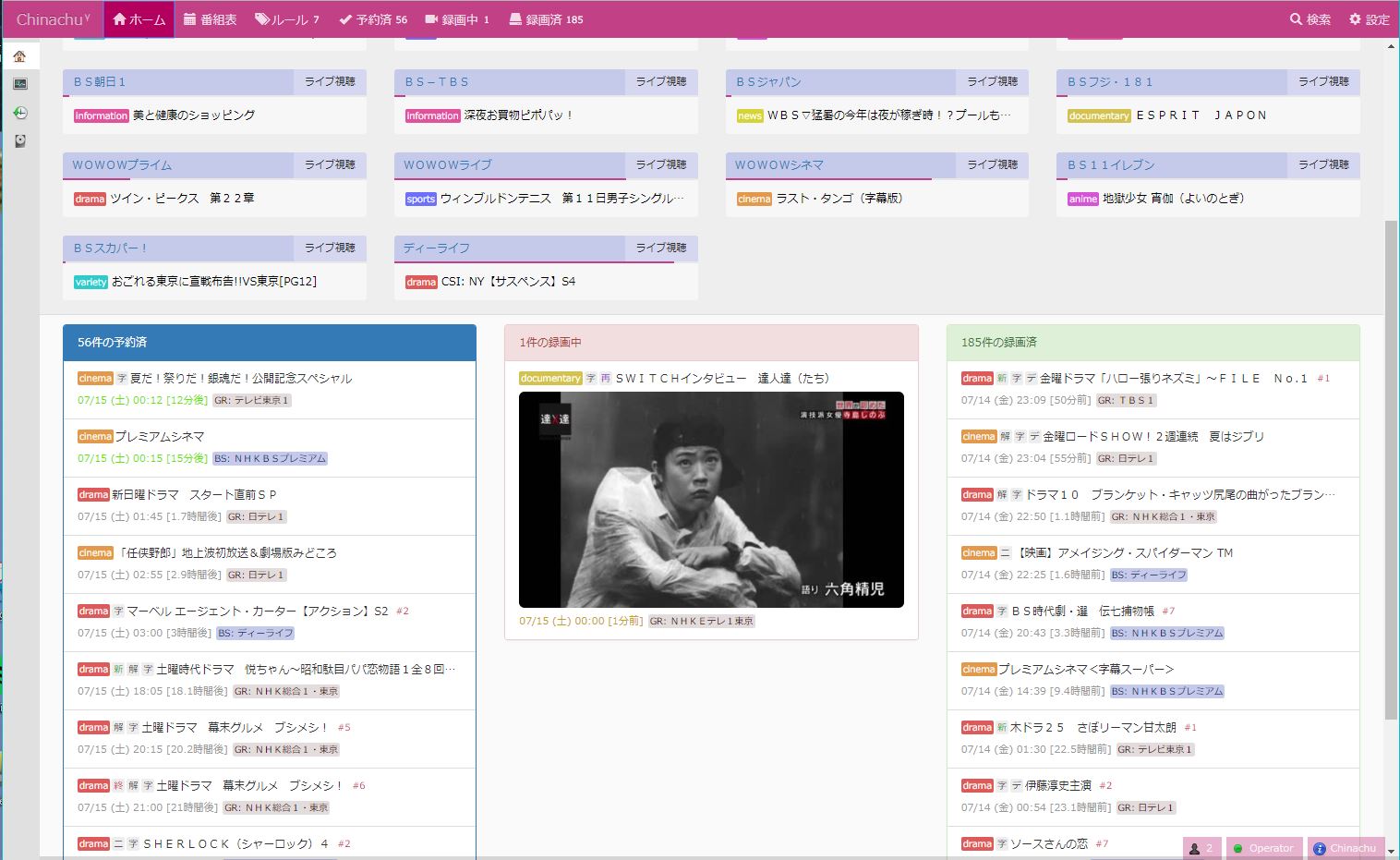Open program 地獄少女 宵伽

1173,199
